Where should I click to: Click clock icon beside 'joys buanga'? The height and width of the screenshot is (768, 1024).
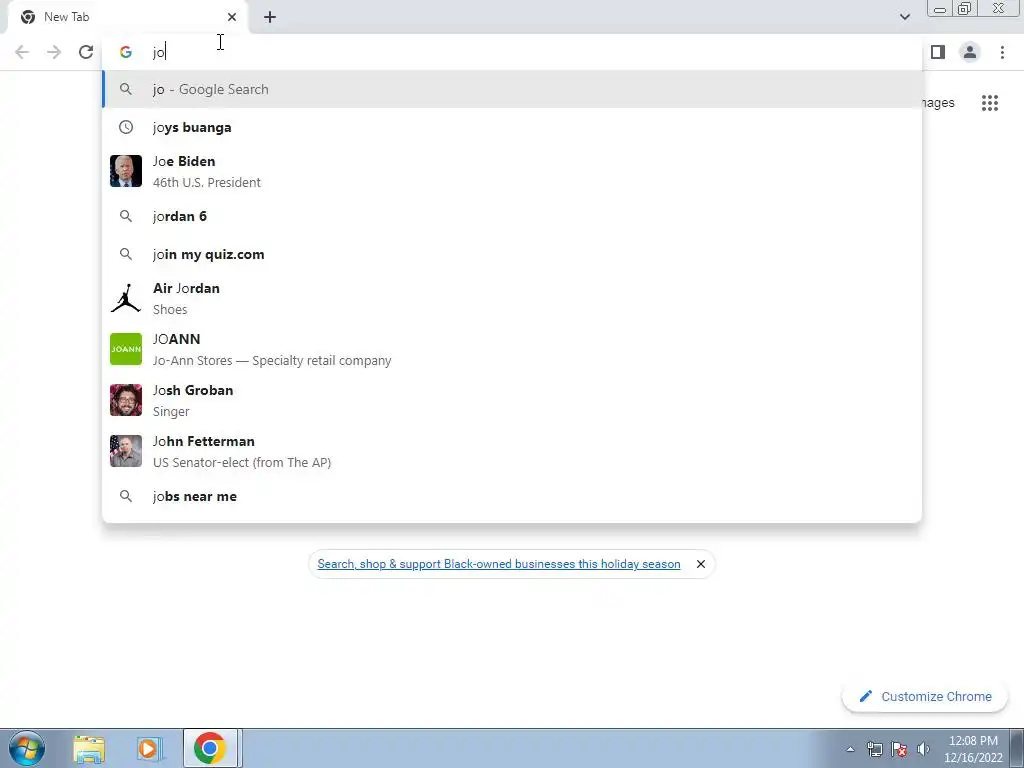pyautogui.click(x=126, y=127)
